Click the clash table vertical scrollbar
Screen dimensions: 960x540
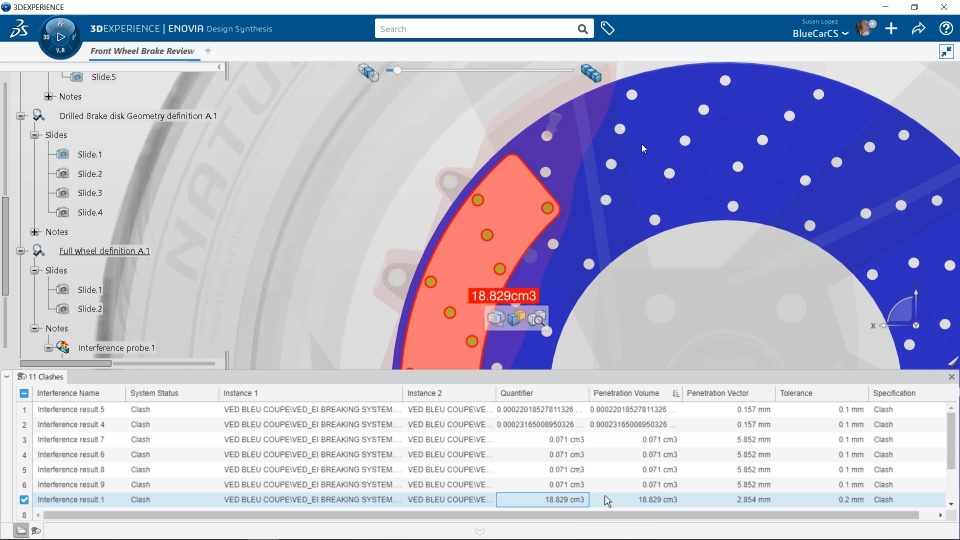pyautogui.click(x=951, y=441)
